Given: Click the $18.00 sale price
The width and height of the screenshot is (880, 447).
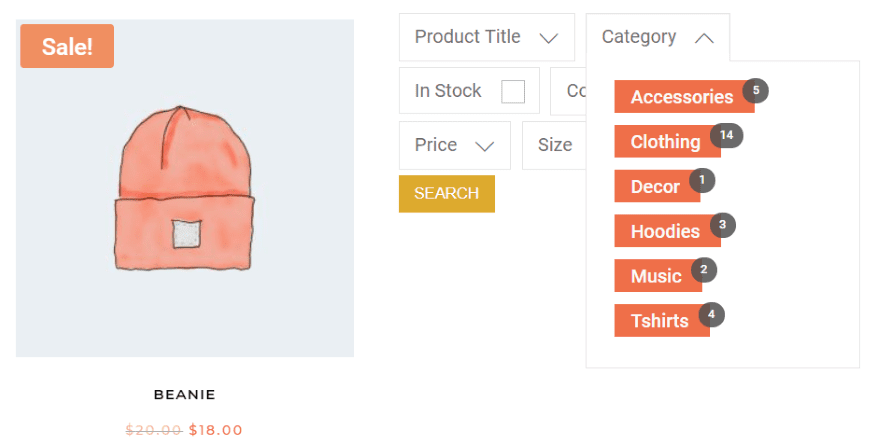Looking at the screenshot, I should click(216, 430).
